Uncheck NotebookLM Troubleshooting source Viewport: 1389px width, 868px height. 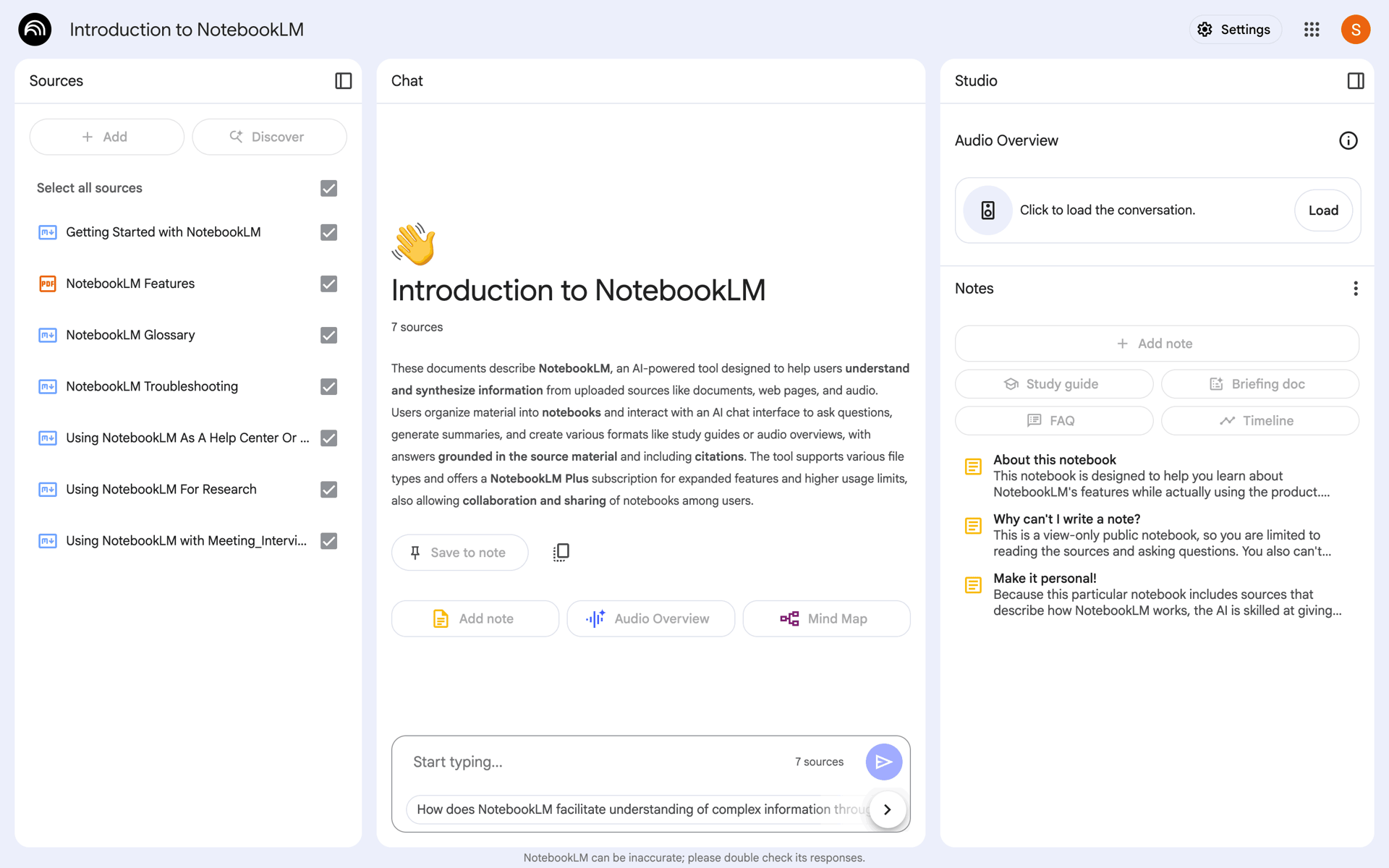coord(328,386)
